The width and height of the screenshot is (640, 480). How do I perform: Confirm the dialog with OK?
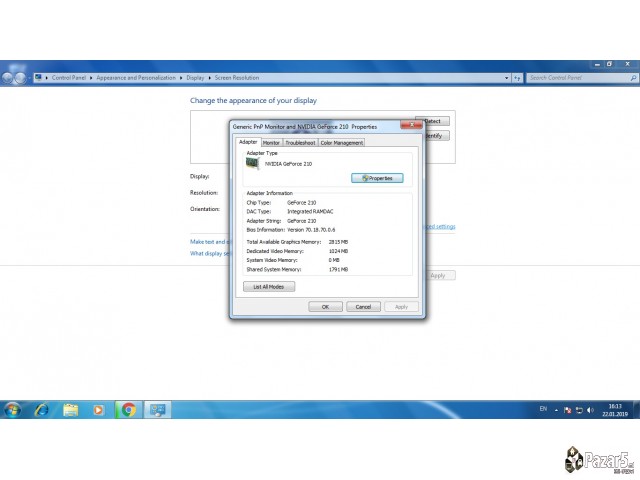click(x=325, y=307)
